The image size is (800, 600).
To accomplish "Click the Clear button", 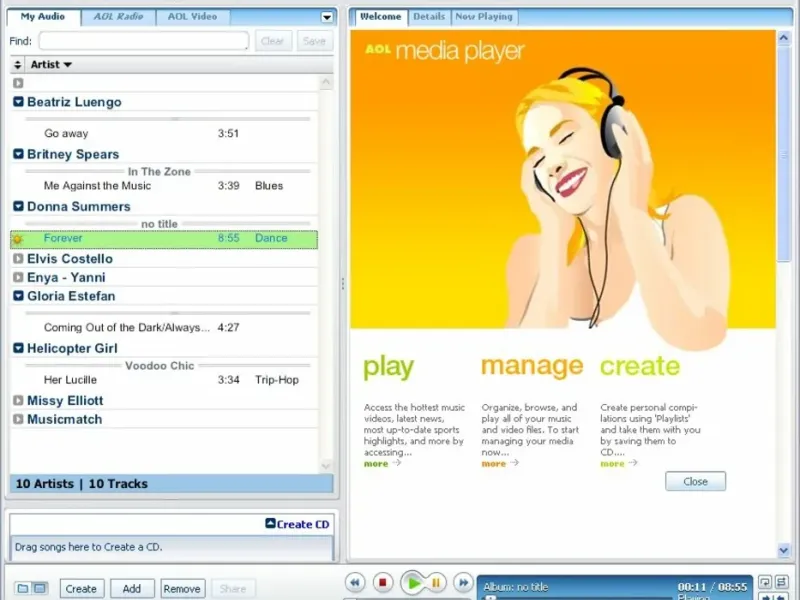I will pos(272,41).
